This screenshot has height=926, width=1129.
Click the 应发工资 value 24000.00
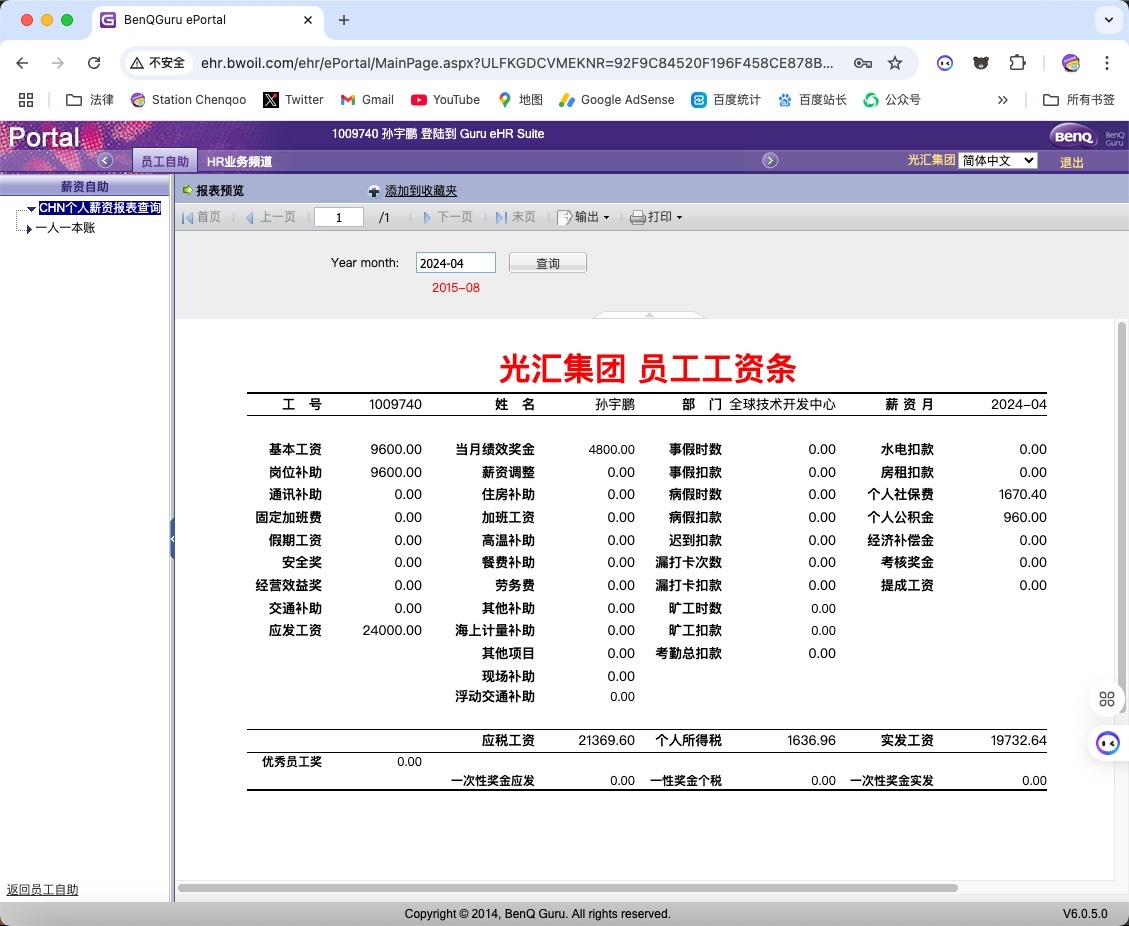coord(392,631)
